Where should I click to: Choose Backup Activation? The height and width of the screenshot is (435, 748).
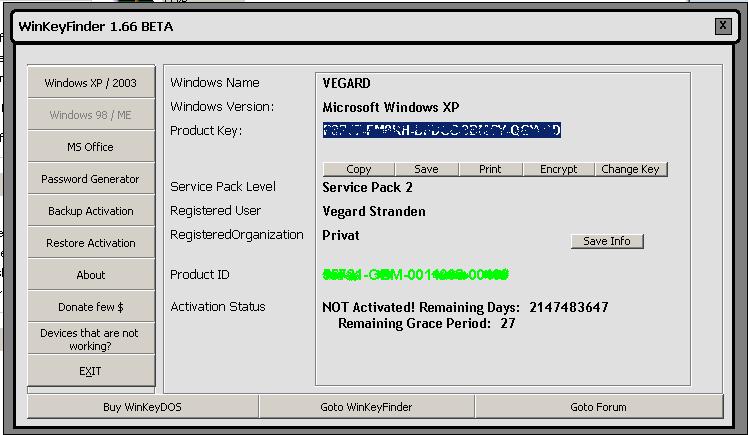tap(91, 210)
